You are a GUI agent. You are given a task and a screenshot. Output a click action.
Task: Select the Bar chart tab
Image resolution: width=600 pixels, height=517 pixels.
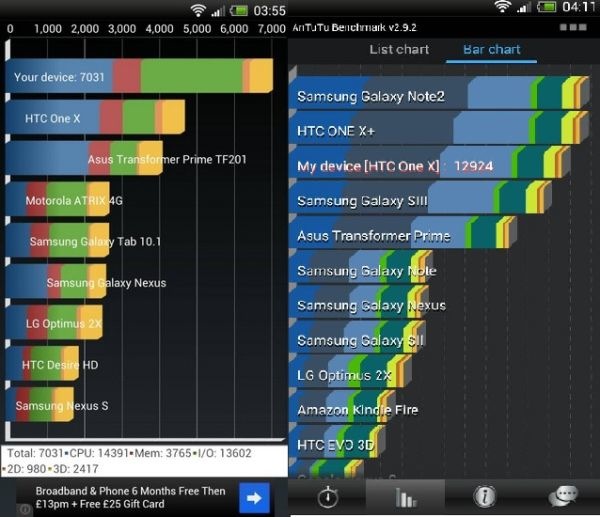pos(492,49)
